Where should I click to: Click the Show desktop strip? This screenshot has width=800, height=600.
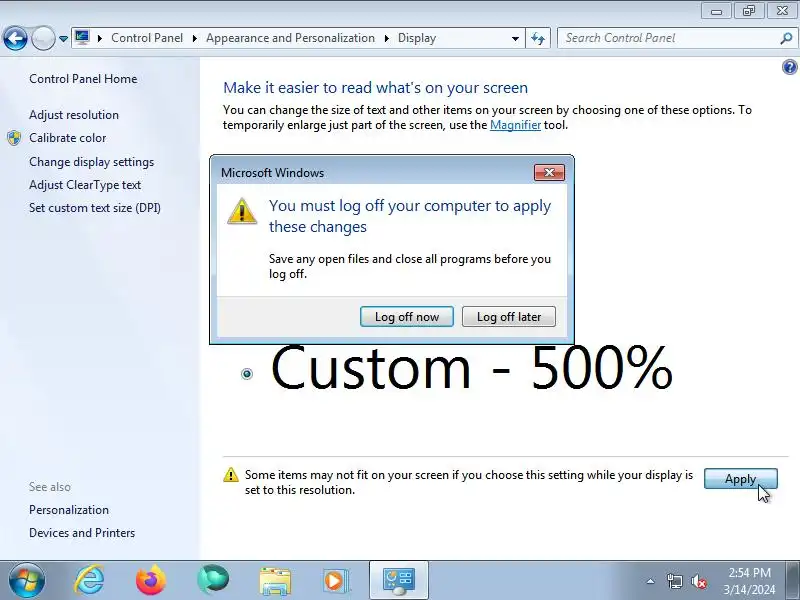[x=793, y=581]
